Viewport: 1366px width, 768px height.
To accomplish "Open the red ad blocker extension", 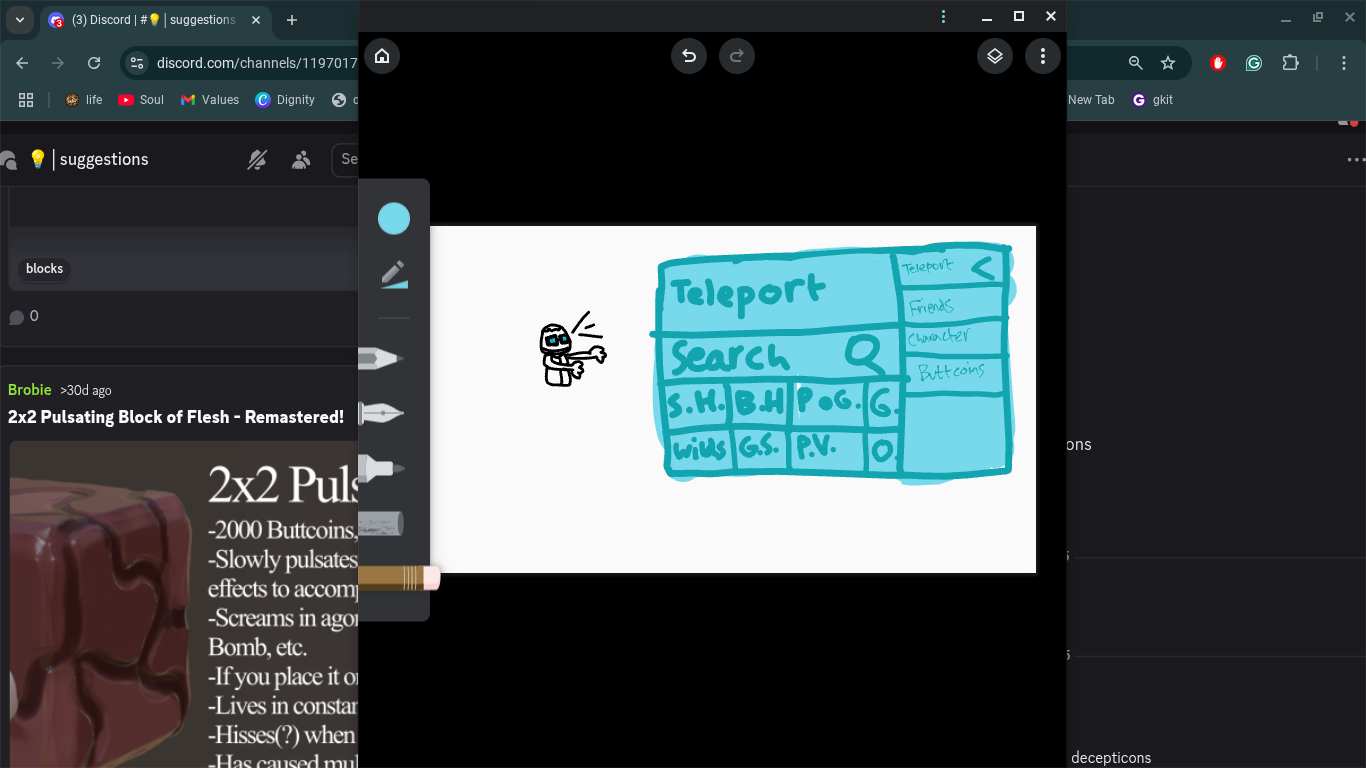I will pos(1217,63).
